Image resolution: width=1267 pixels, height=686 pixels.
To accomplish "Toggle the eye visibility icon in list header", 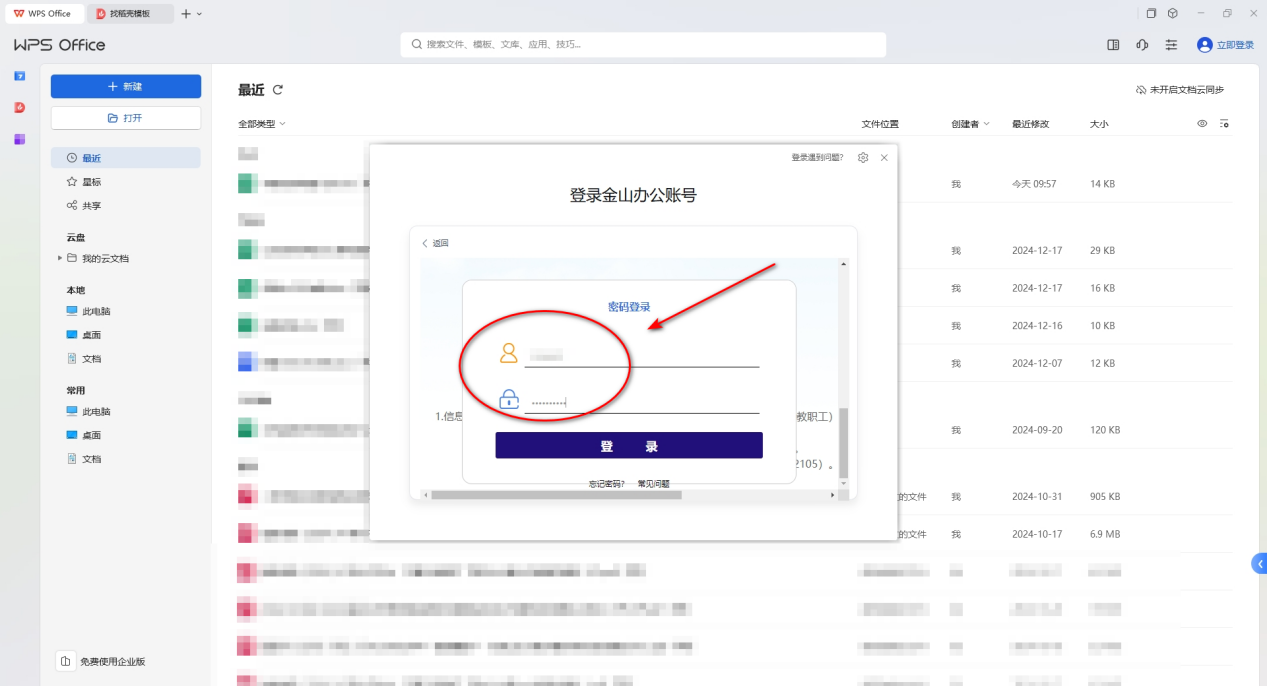I will (x=1202, y=123).
